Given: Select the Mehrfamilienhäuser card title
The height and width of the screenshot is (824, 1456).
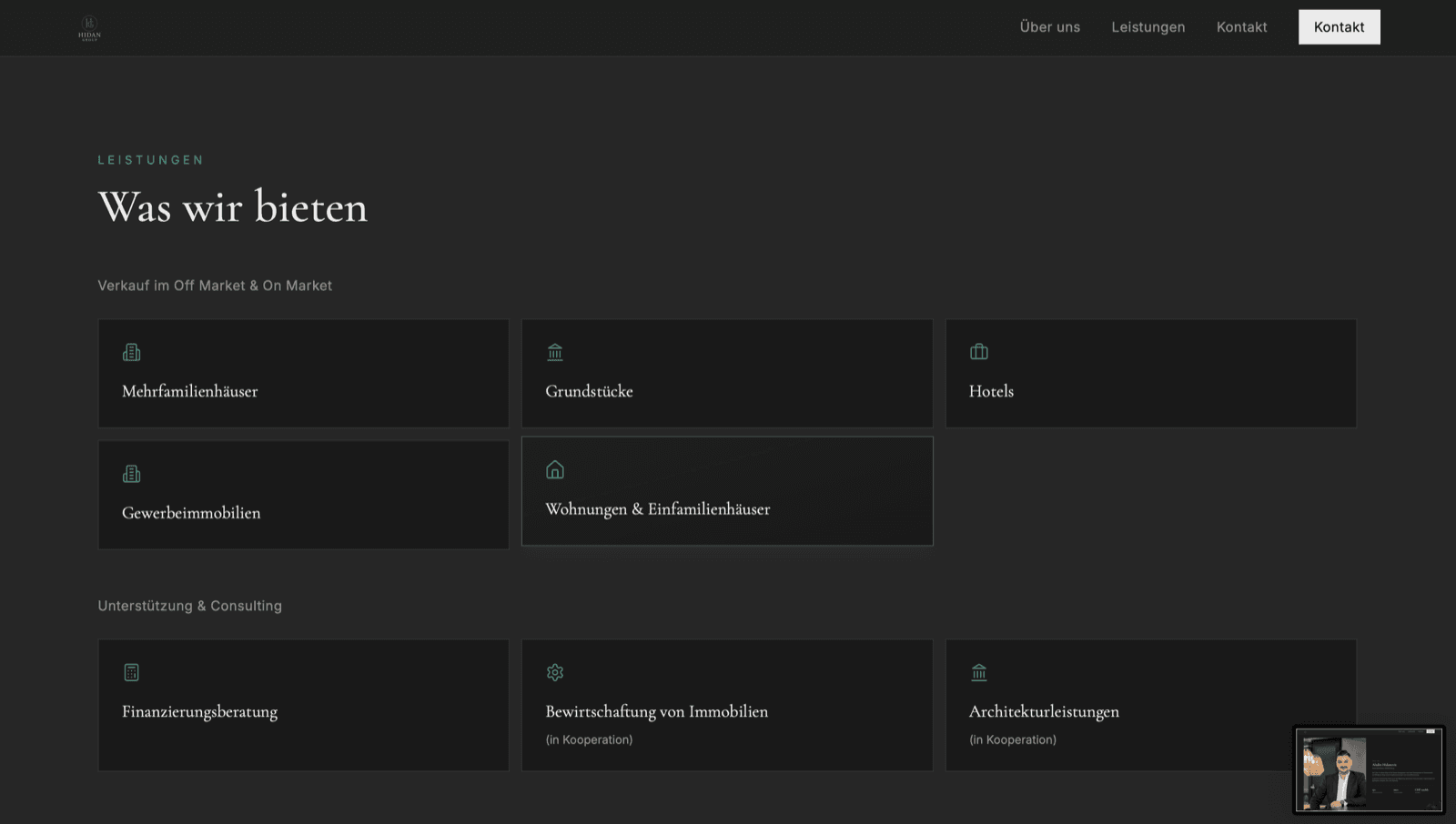Looking at the screenshot, I should (x=190, y=391).
